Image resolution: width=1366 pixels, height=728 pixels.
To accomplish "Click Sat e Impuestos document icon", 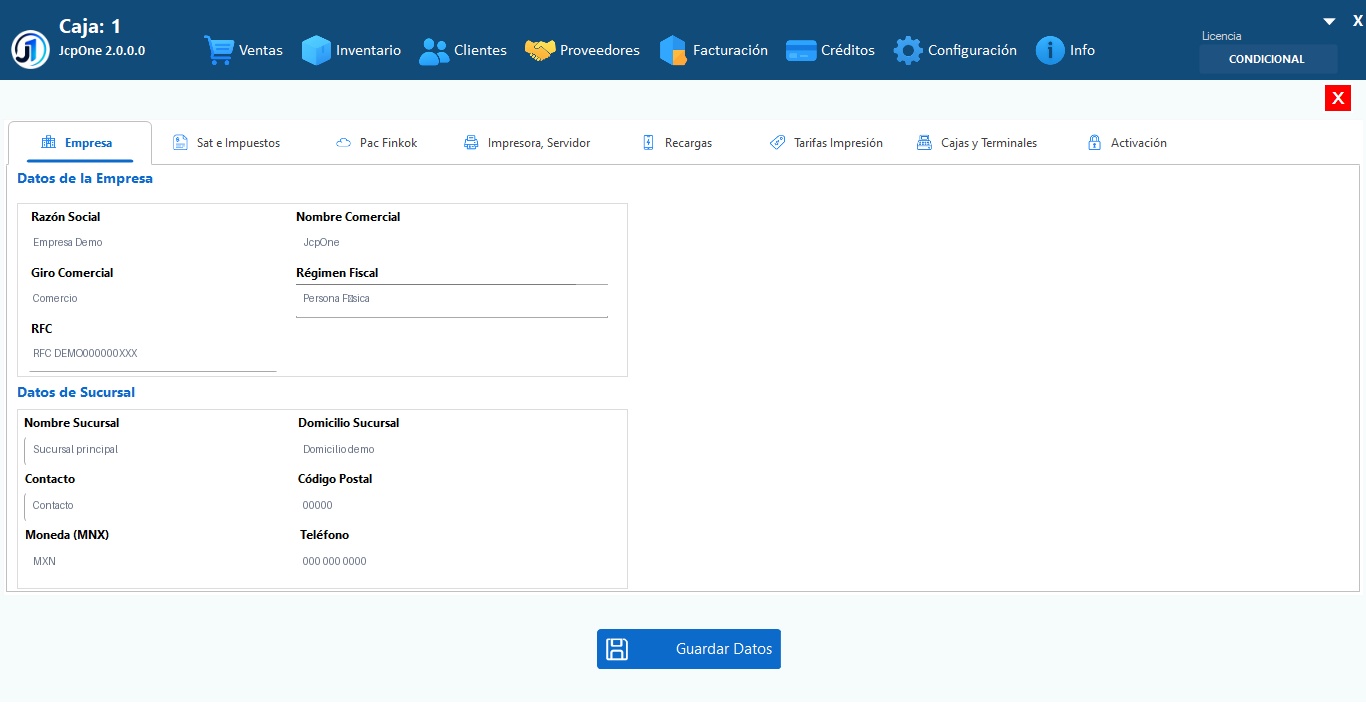I will (180, 142).
